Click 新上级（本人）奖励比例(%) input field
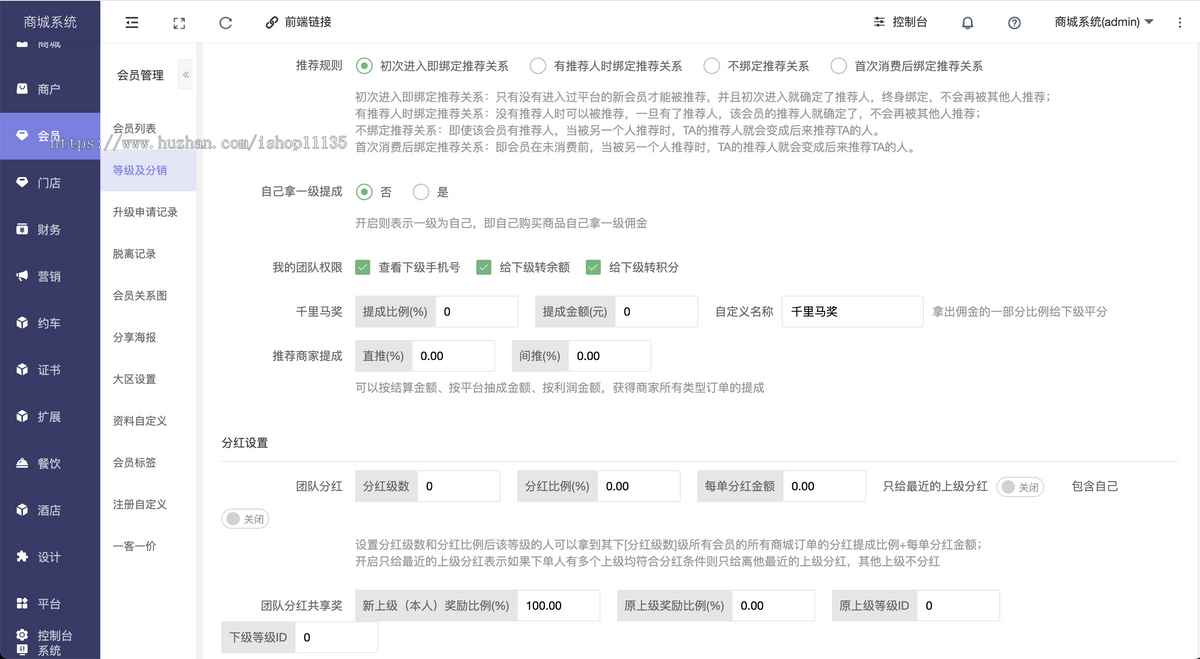Screen dimensions: 1200x659 coord(558,606)
